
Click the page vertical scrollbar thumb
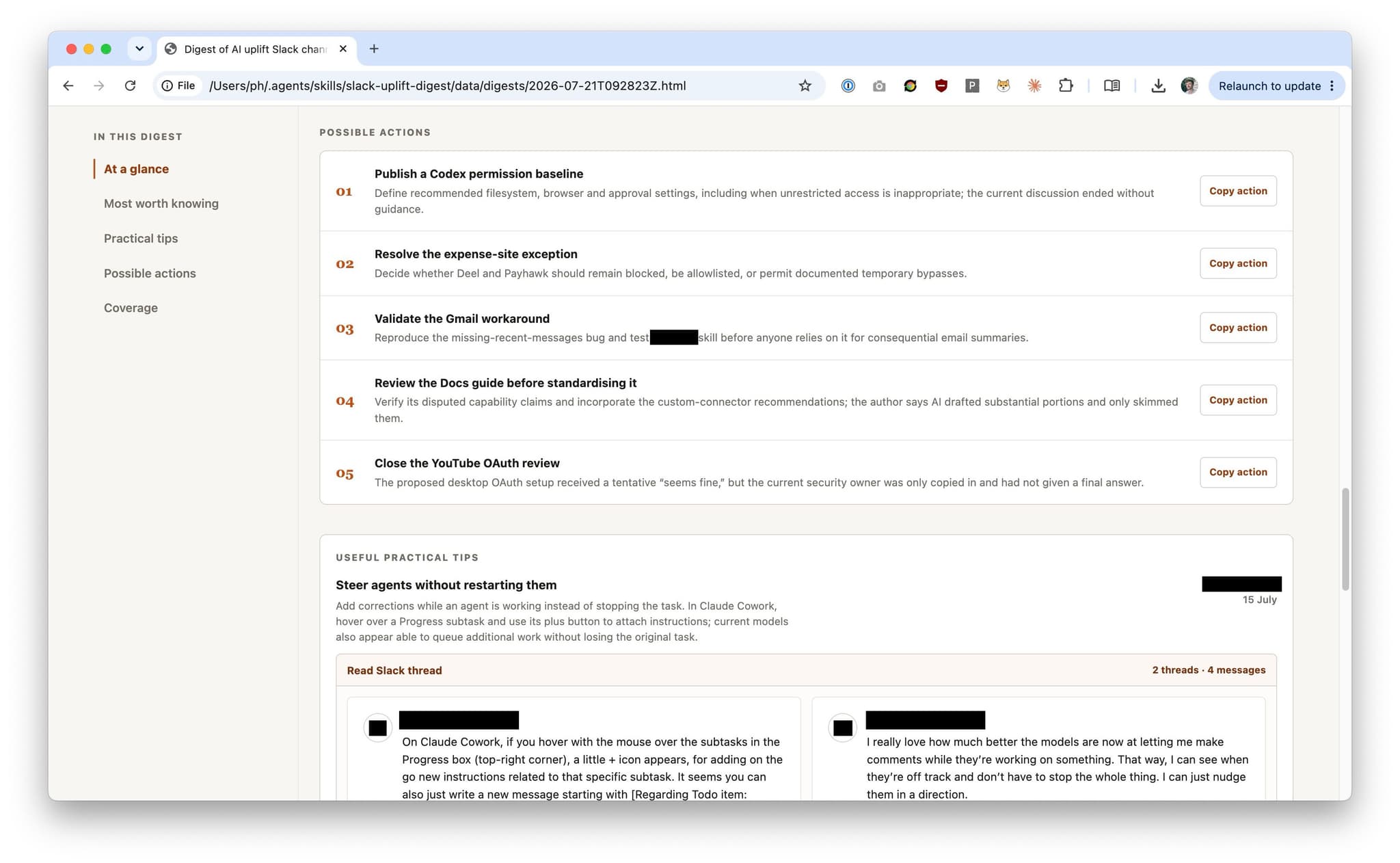pos(1345,539)
